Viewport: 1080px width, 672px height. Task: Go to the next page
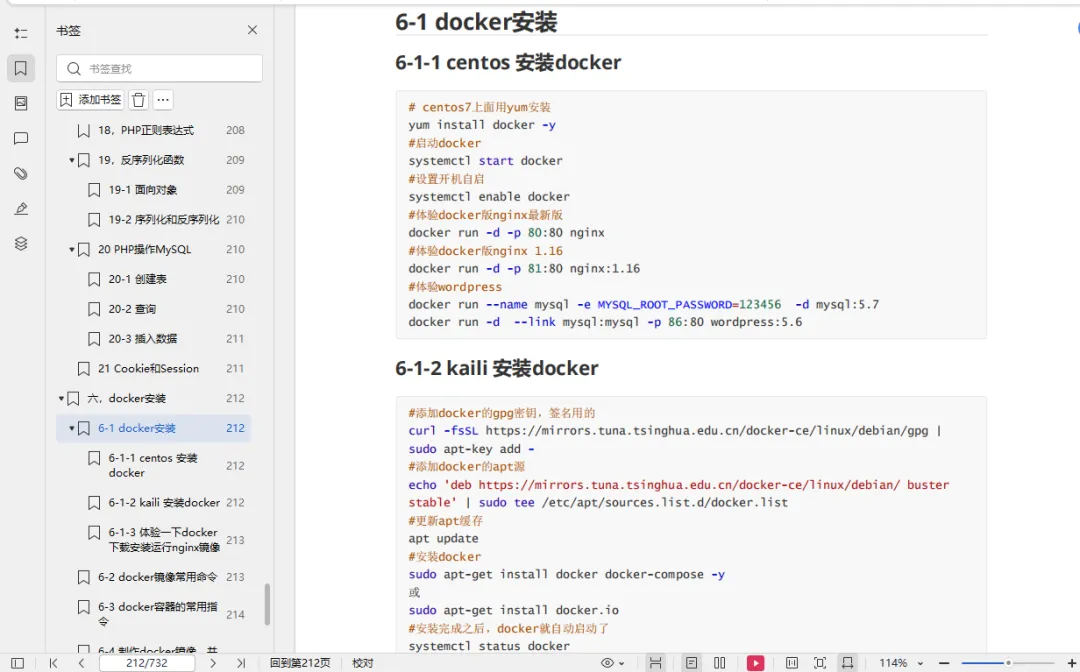click(213, 663)
